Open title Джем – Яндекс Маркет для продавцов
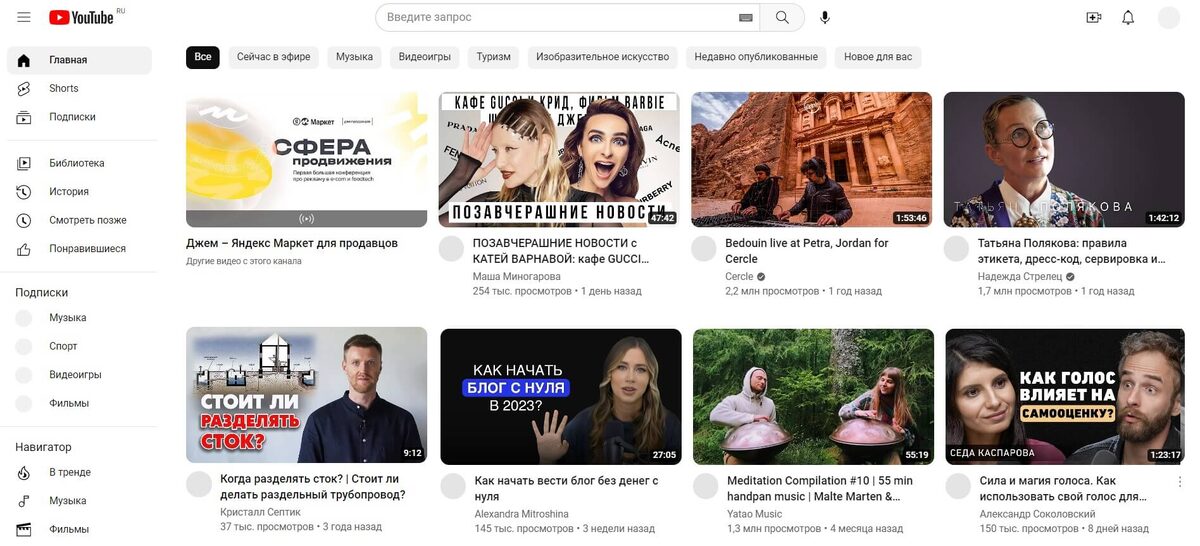This screenshot has width=1200, height=546. 292,243
